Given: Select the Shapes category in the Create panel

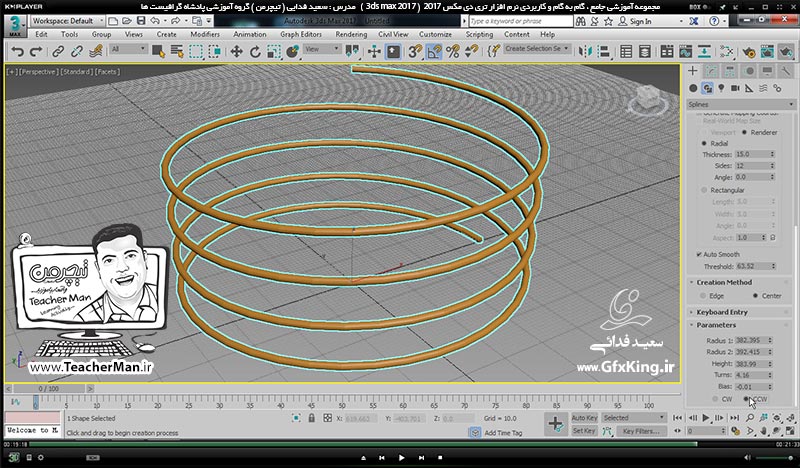Looking at the screenshot, I should pyautogui.click(x=707, y=88).
